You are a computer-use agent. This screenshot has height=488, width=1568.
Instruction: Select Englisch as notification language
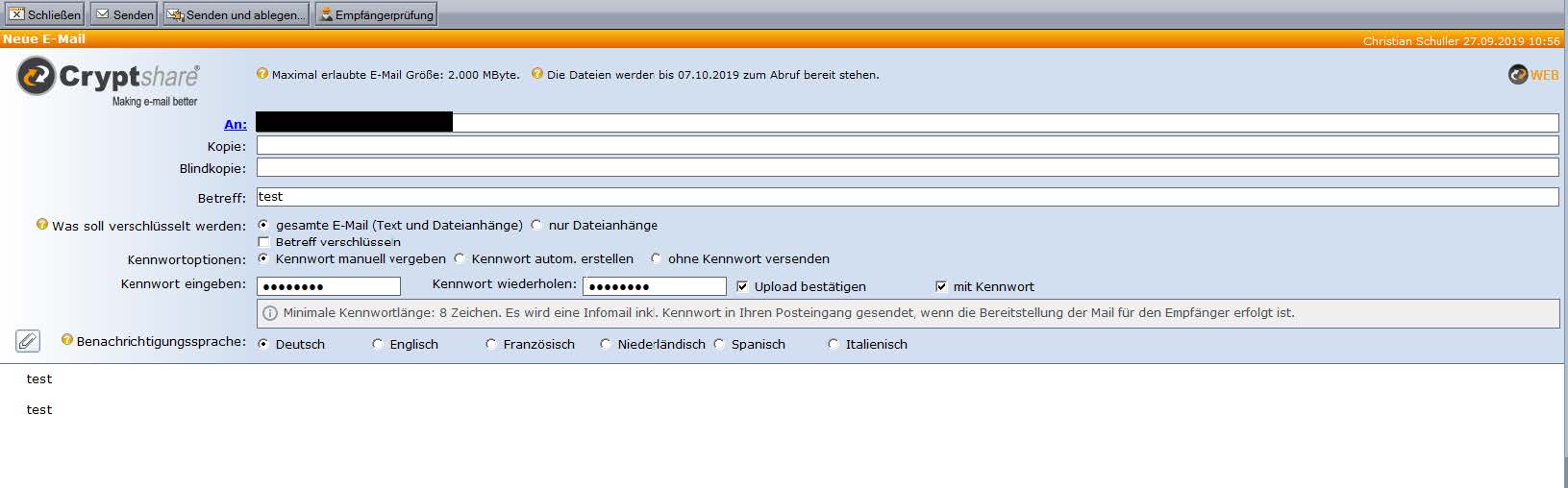click(378, 344)
